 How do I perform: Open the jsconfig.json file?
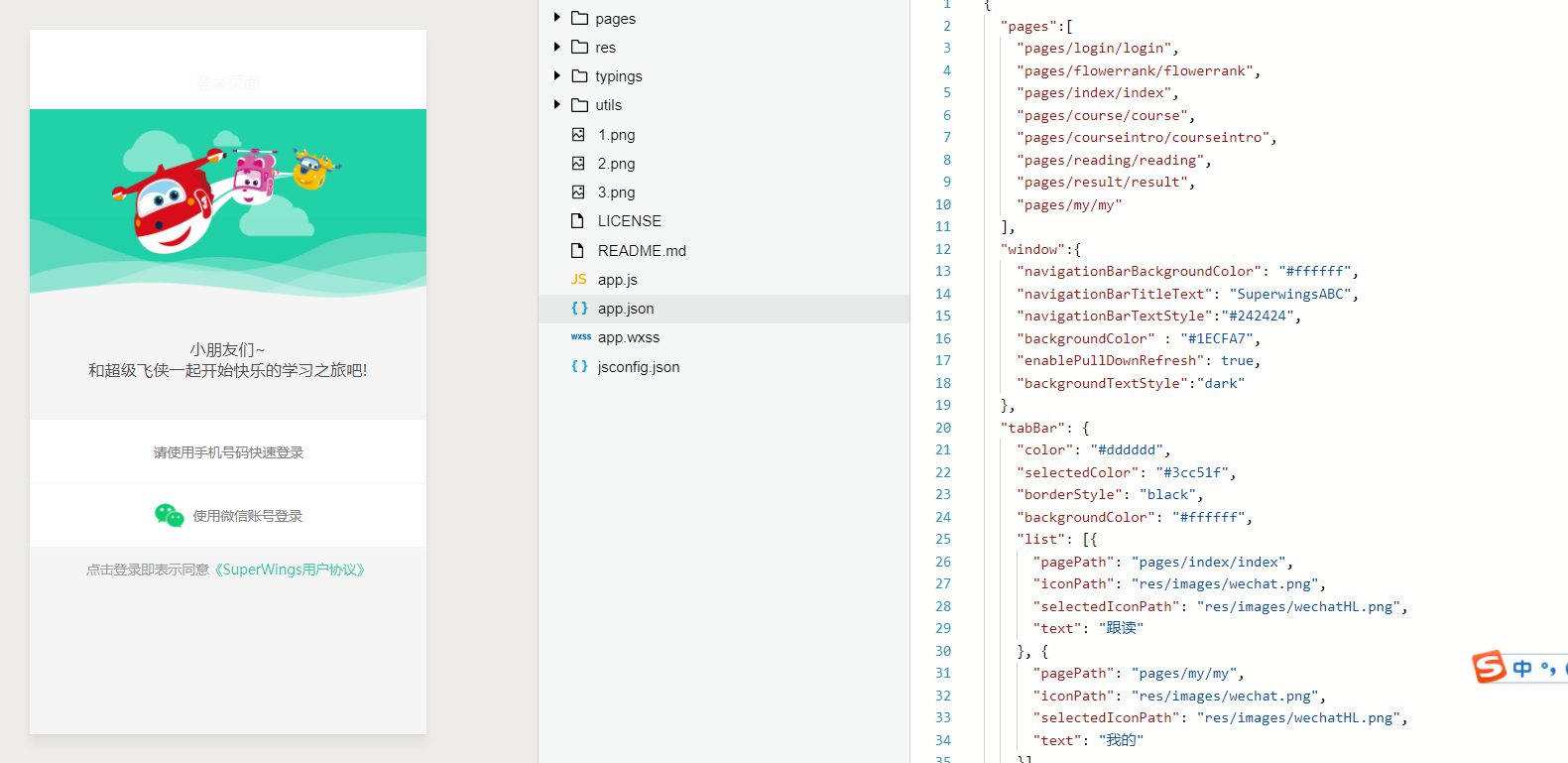point(638,367)
